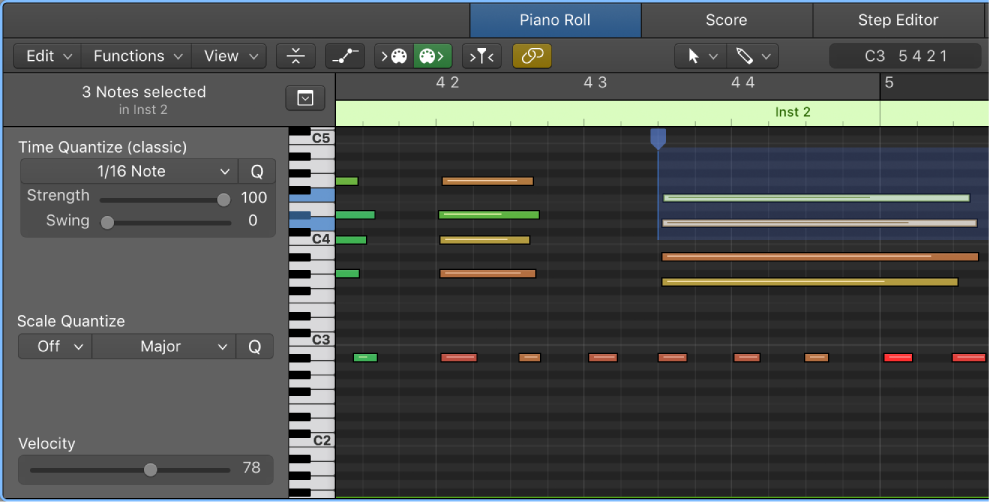Click the inspector disclosure box icon
990x502 pixels.
coord(305,99)
